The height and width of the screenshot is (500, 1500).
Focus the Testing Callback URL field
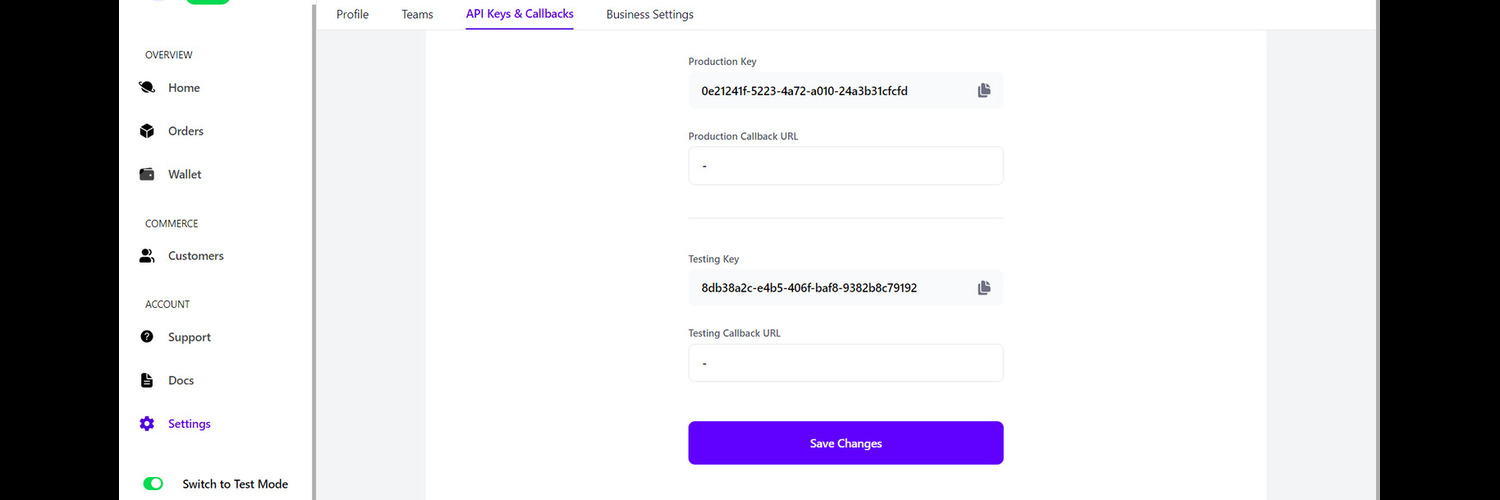[846, 363]
